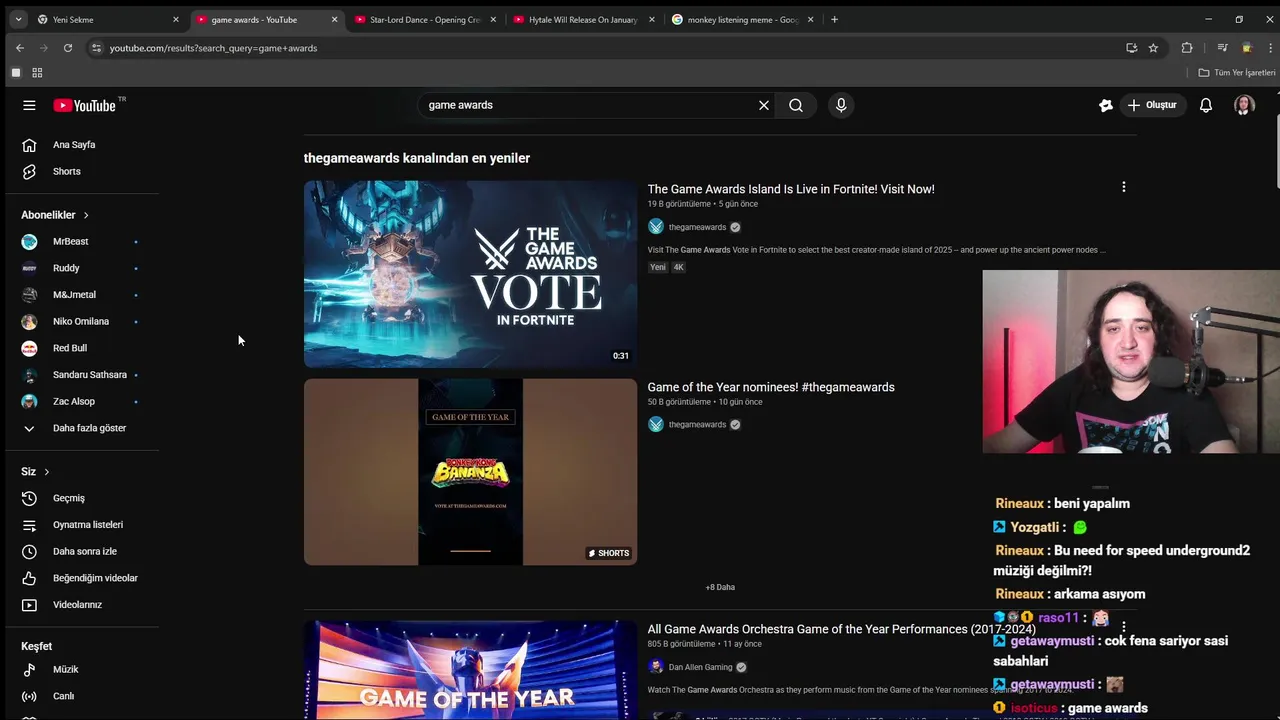The width and height of the screenshot is (1280, 720).
Task: Open Chrome three-dot menu
Action: pyautogui.click(x=1270, y=48)
